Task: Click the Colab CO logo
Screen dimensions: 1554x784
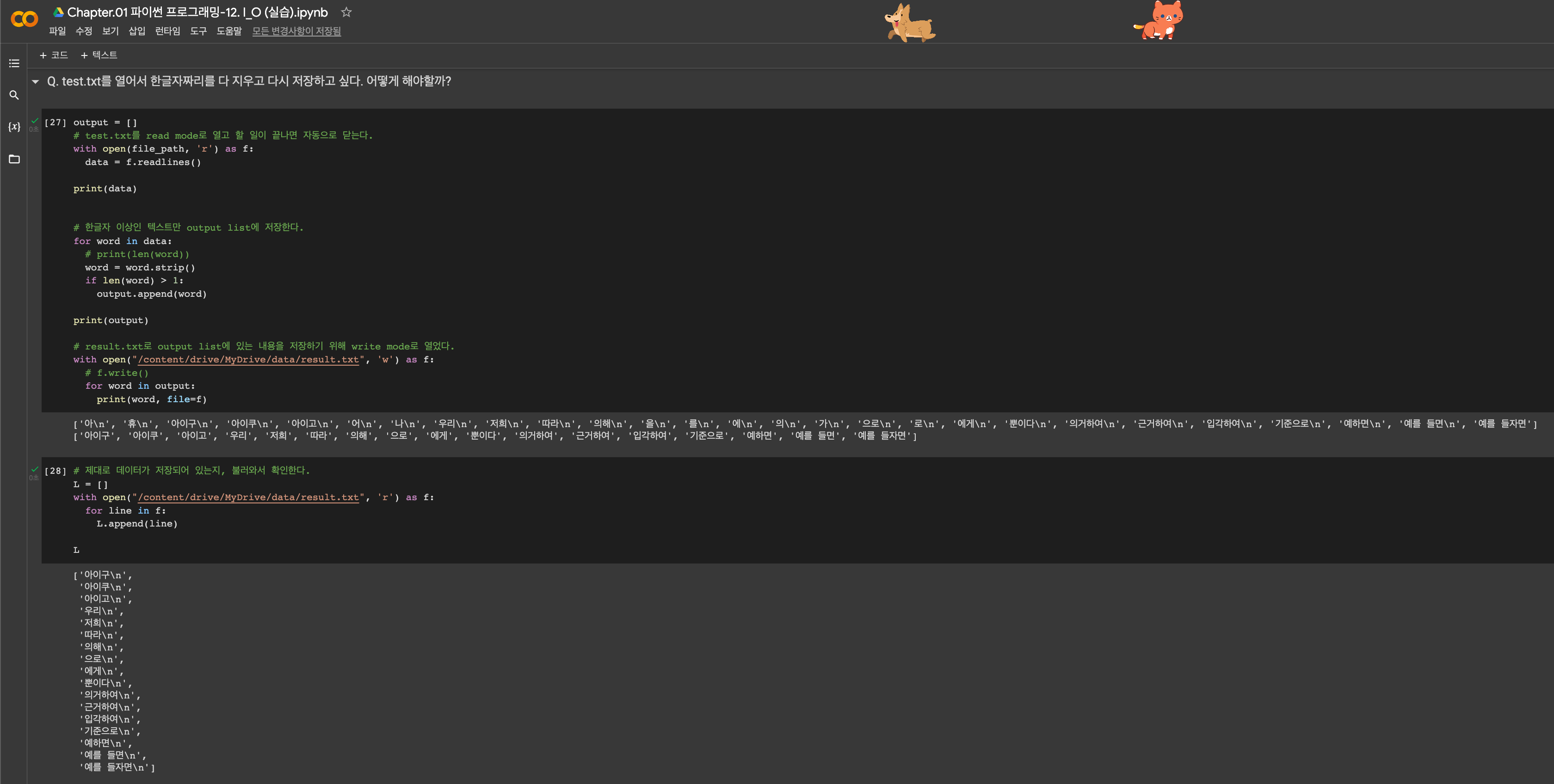Action: coord(24,19)
